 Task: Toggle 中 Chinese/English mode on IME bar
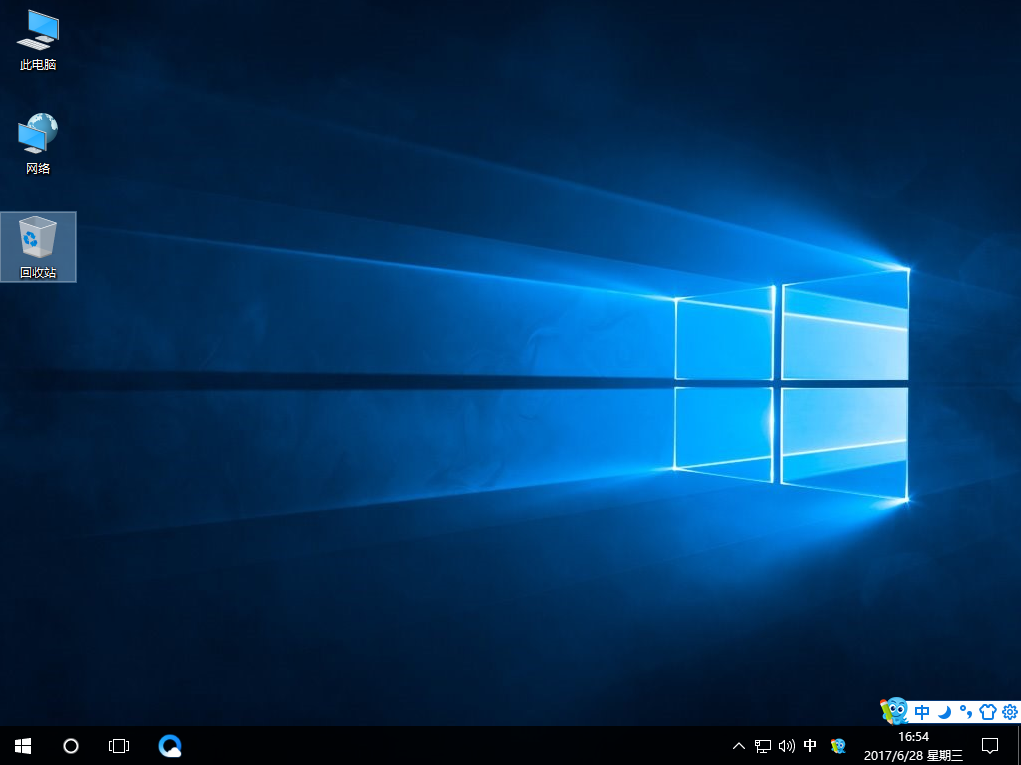pyautogui.click(x=922, y=712)
